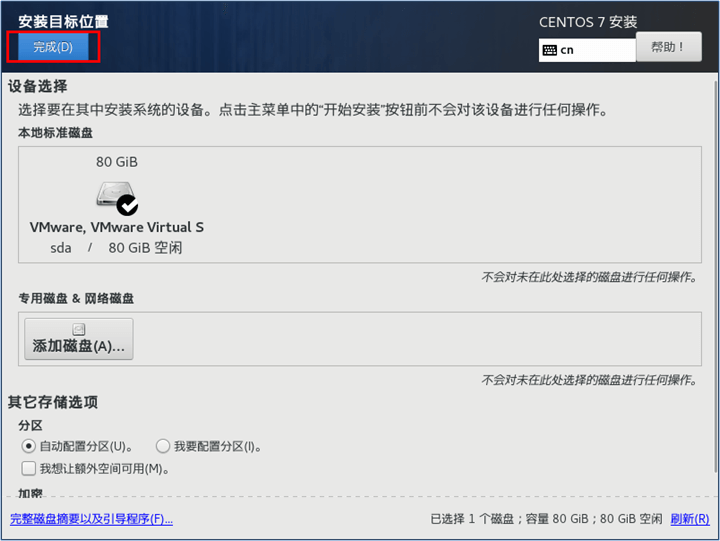
Task: Click the 已选择 1 个磁盘 status summary text
Action: tap(546, 519)
